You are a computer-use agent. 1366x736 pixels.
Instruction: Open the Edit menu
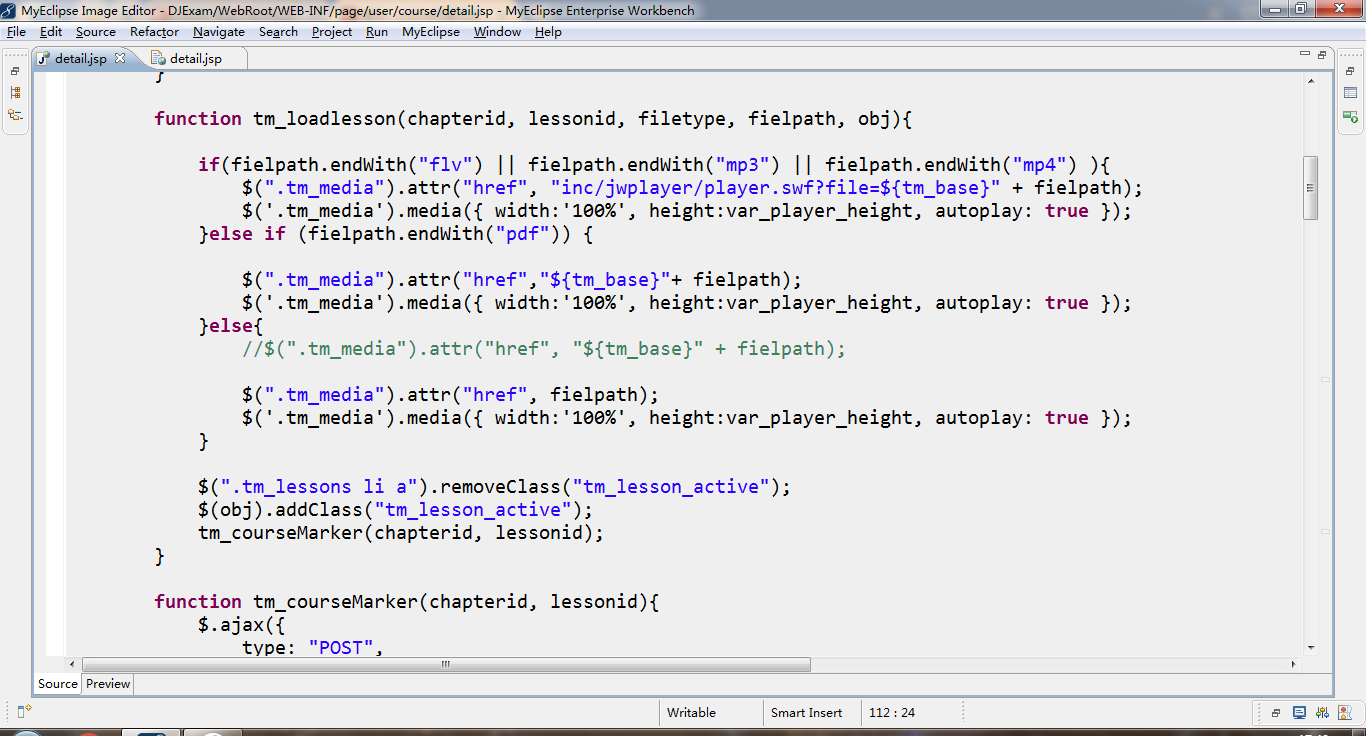point(51,32)
